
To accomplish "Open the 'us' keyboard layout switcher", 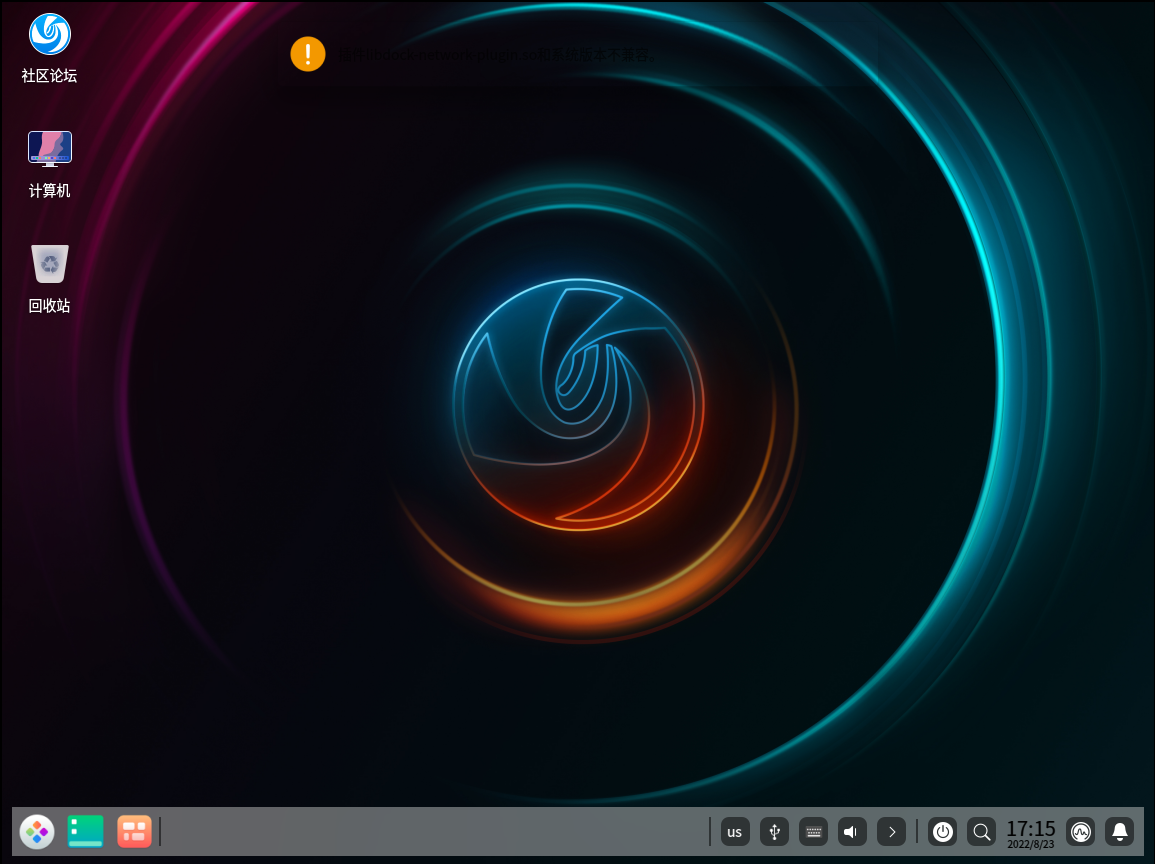I will pyautogui.click(x=735, y=831).
